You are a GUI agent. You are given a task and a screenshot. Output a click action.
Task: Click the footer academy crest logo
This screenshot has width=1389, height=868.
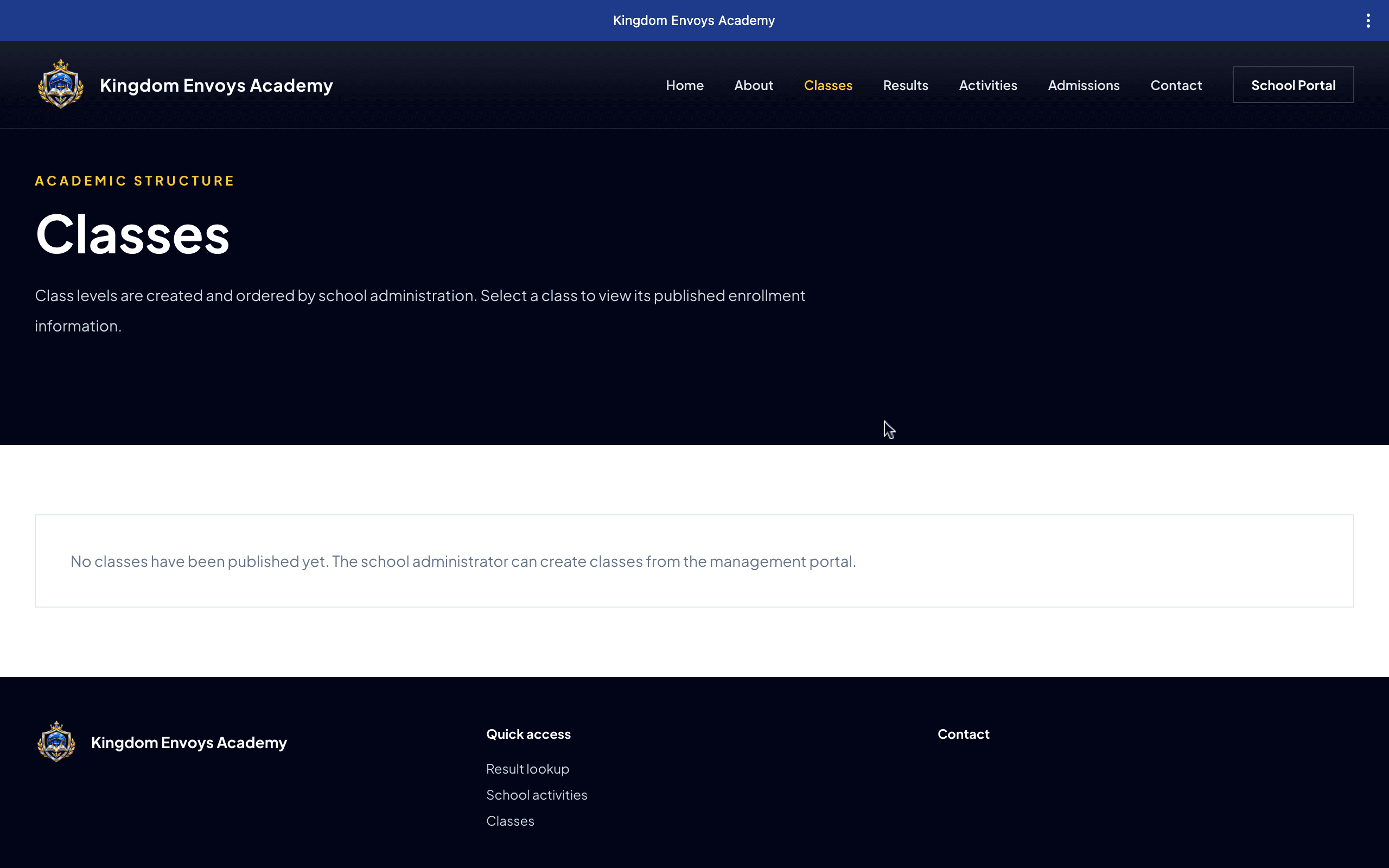pos(56,742)
